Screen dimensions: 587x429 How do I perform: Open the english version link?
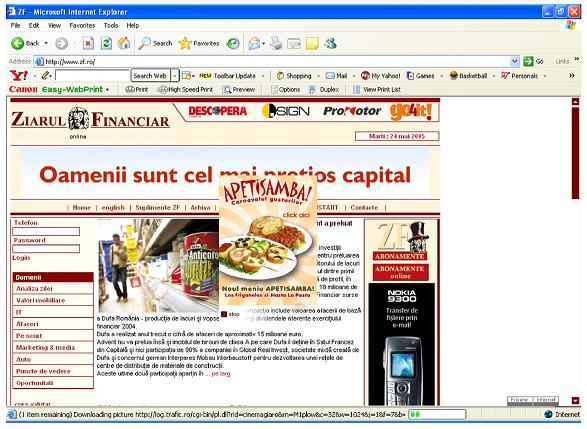[x=113, y=207]
